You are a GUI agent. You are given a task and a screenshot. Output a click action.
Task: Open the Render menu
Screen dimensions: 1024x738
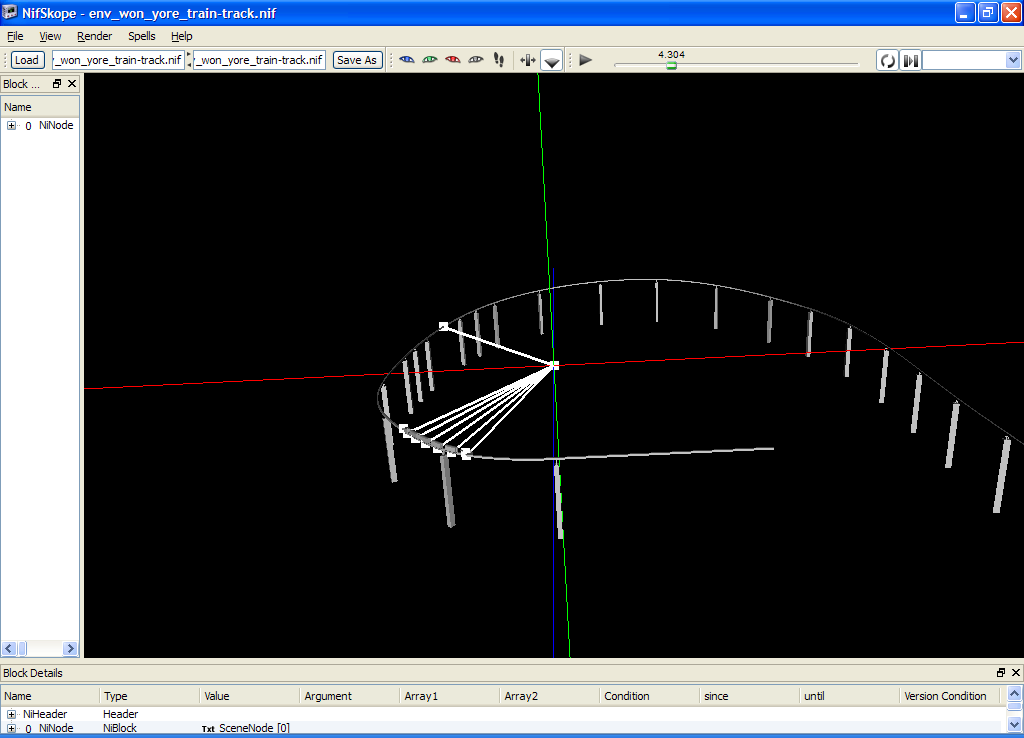[95, 36]
